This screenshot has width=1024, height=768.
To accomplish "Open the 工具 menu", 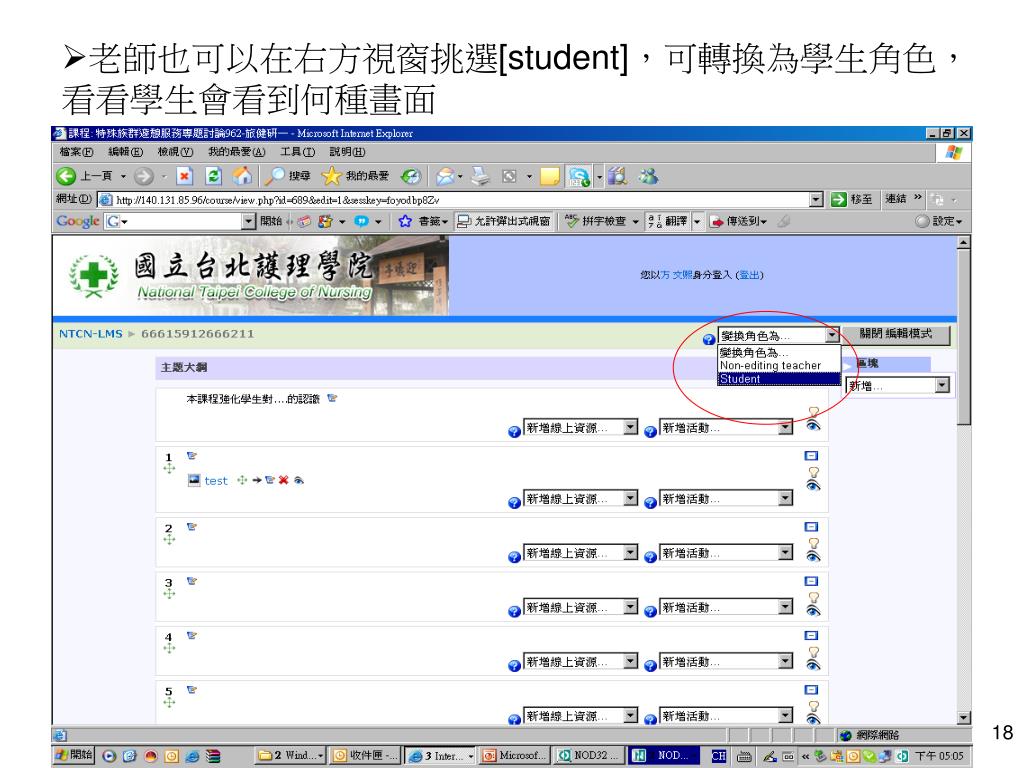I will tap(297, 152).
